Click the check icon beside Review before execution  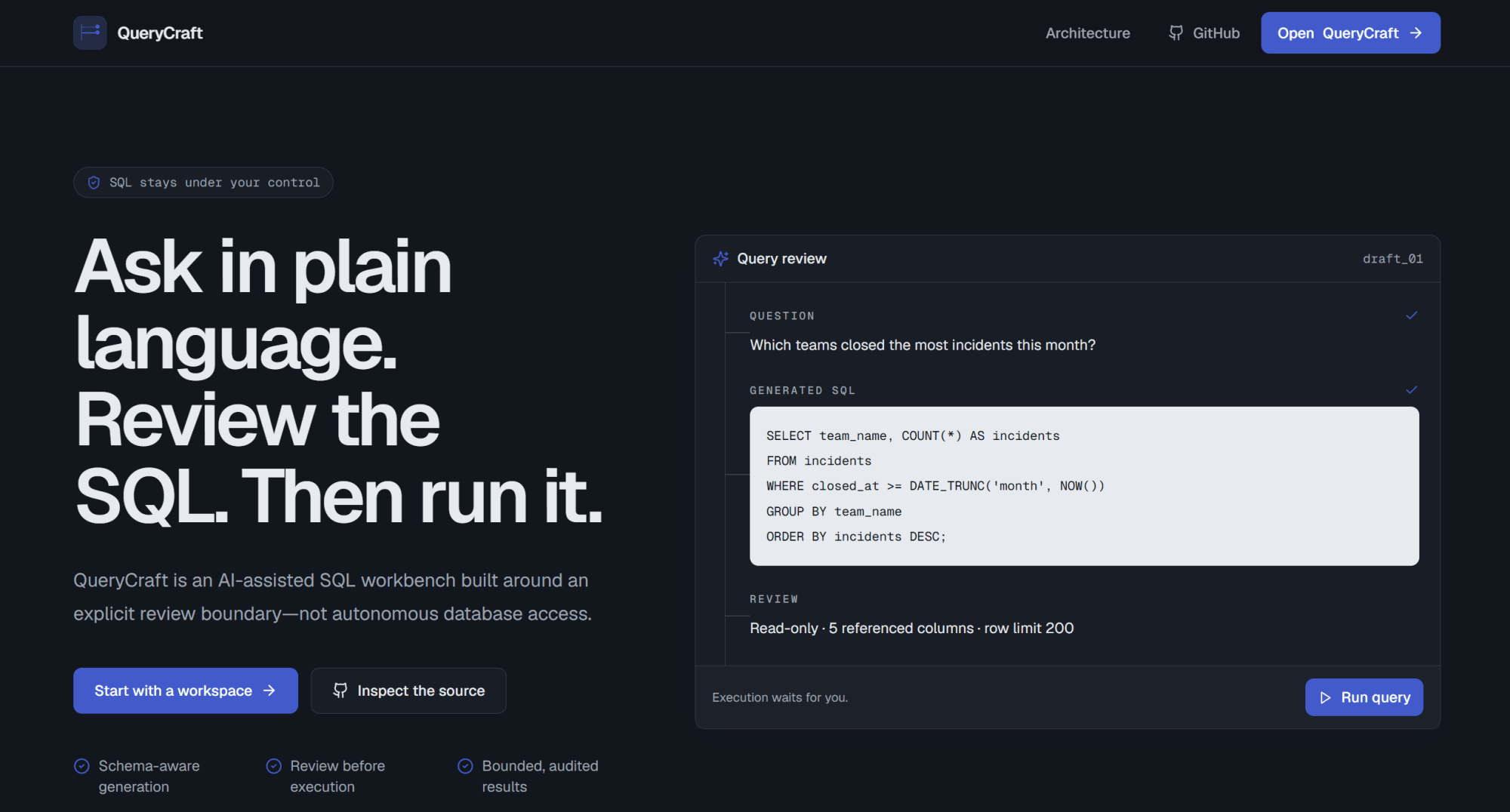(274, 766)
